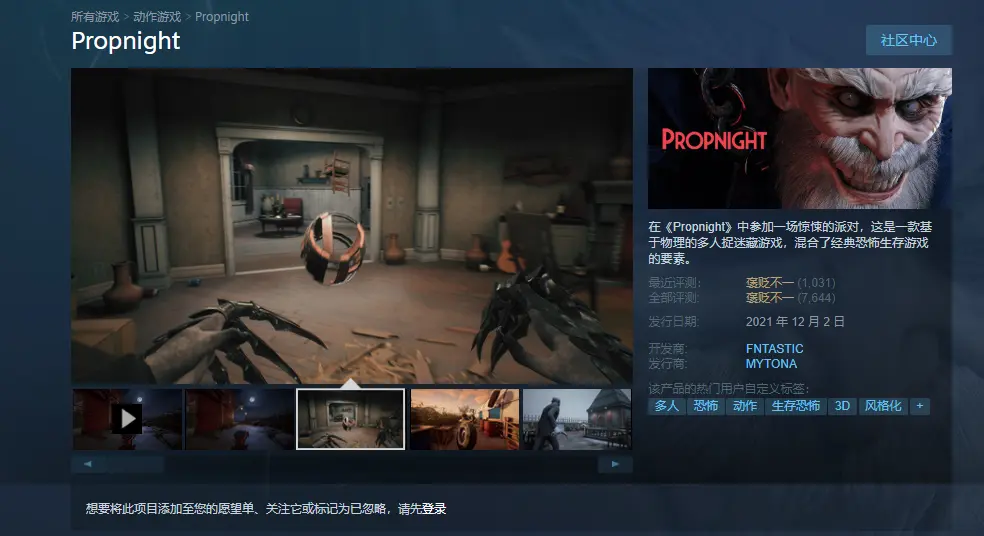Expand tags with the plus button
Screen dimensions: 984x536
point(919,406)
